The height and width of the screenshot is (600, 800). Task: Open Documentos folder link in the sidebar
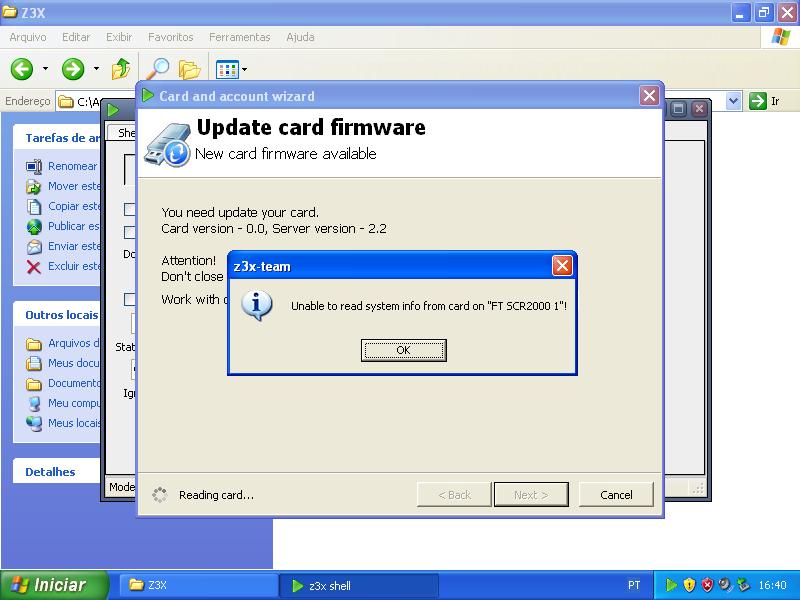coord(74,383)
